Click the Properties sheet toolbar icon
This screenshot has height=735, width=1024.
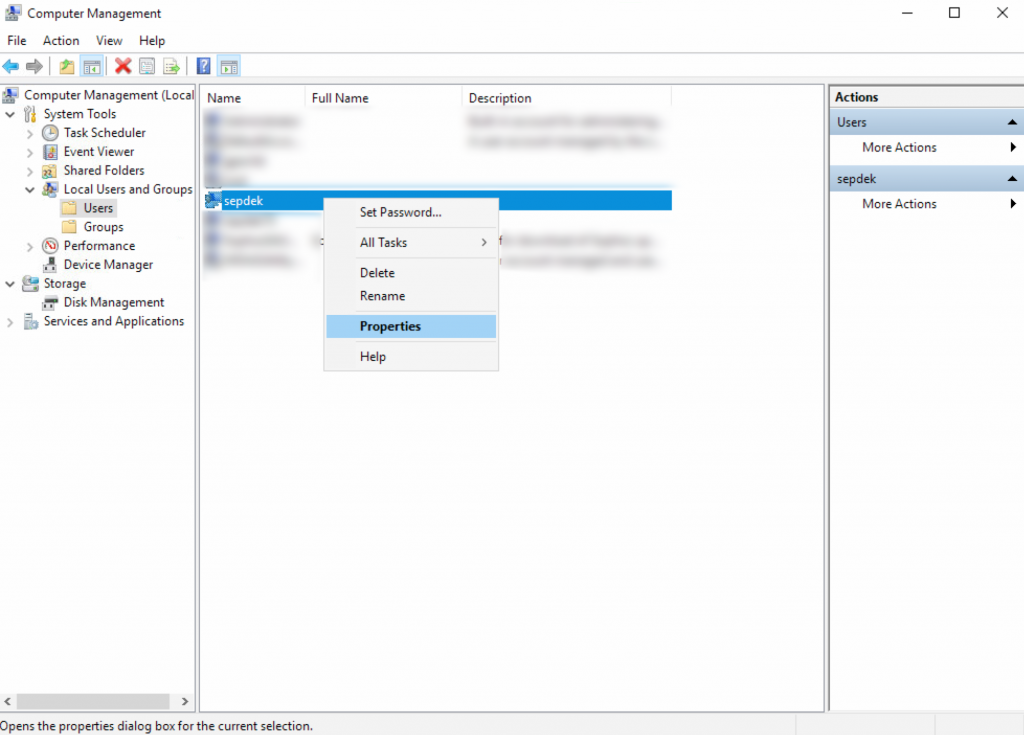click(147, 66)
